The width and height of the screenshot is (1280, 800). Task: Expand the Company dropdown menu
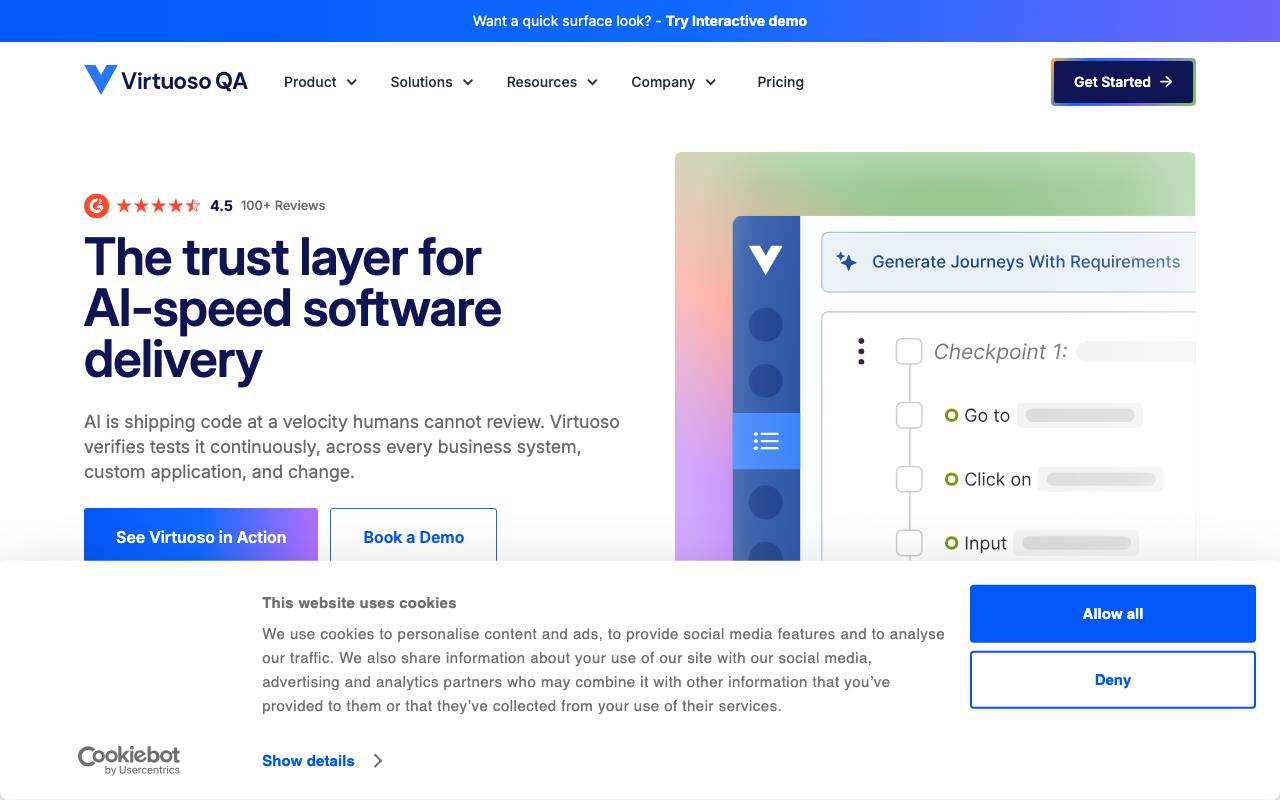coord(674,82)
